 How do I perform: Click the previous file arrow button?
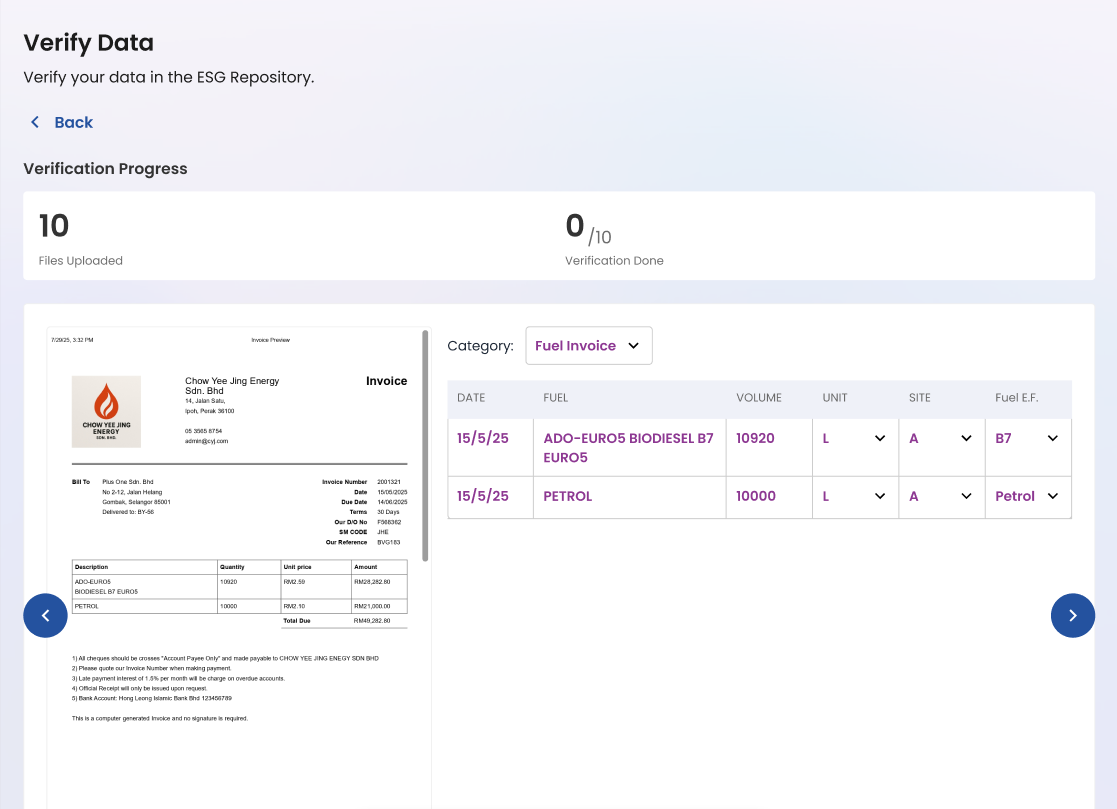[45, 615]
